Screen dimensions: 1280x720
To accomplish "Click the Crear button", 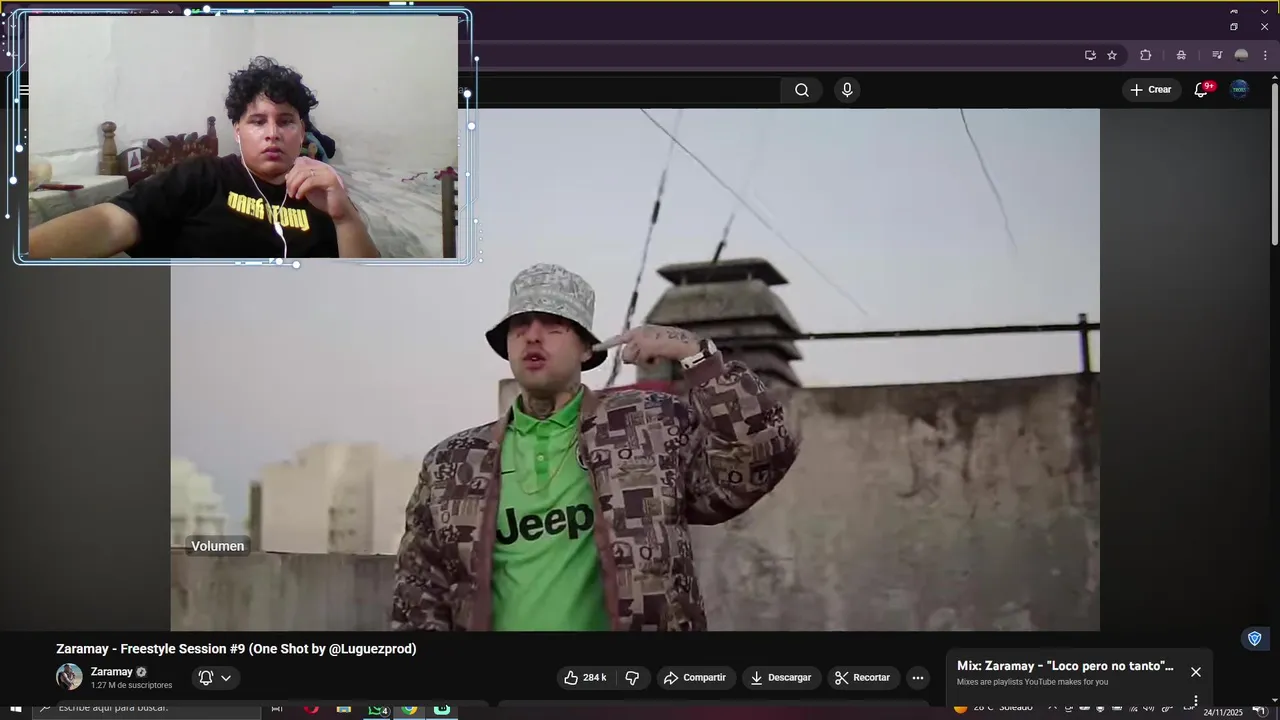I will (x=1151, y=90).
